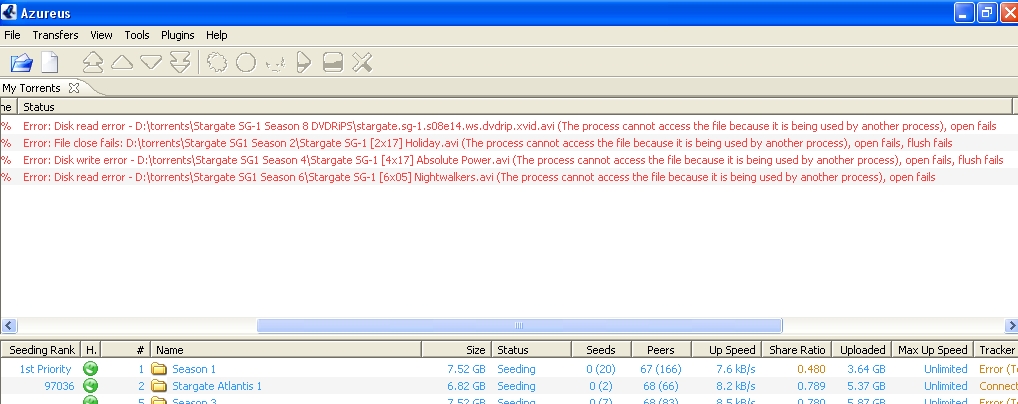Open the Tools menu
Screen dimensions: 1018x404
(137, 35)
